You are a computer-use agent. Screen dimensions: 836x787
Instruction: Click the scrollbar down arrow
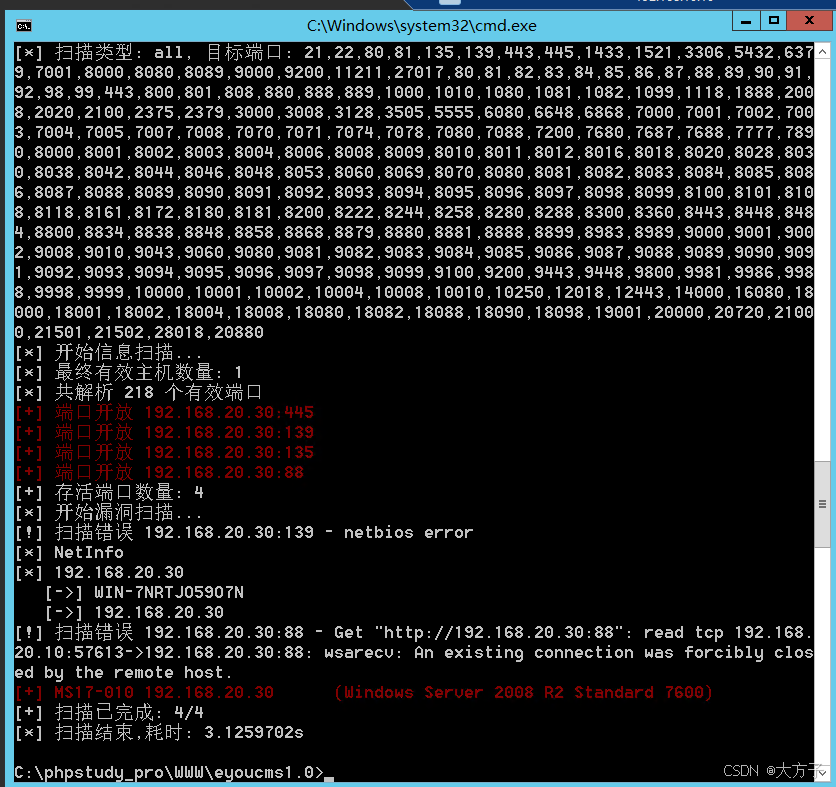coord(822,772)
